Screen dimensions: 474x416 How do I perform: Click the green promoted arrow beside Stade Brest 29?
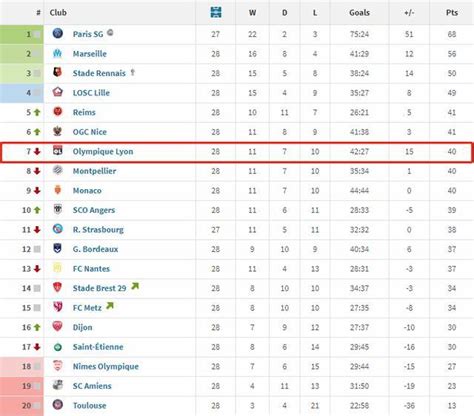[135, 286]
